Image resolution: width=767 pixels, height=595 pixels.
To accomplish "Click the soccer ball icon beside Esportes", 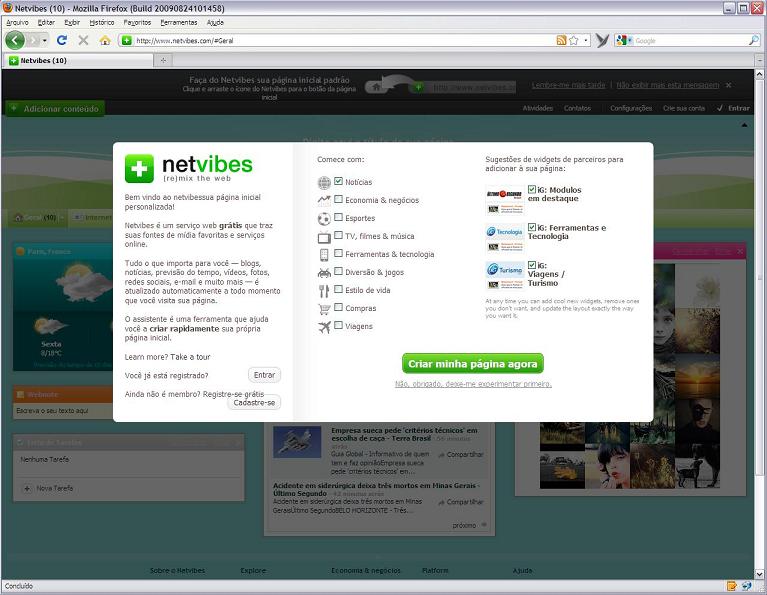I will click(x=324, y=219).
